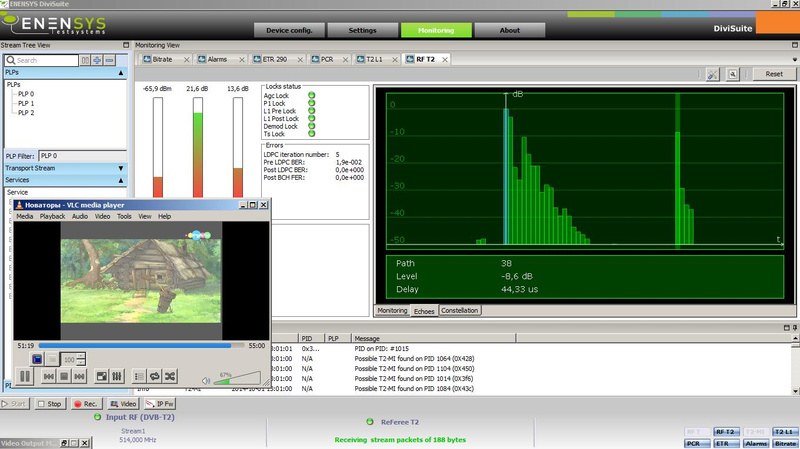
Task: Switch to the Constellation tab
Action: pyautogui.click(x=460, y=311)
